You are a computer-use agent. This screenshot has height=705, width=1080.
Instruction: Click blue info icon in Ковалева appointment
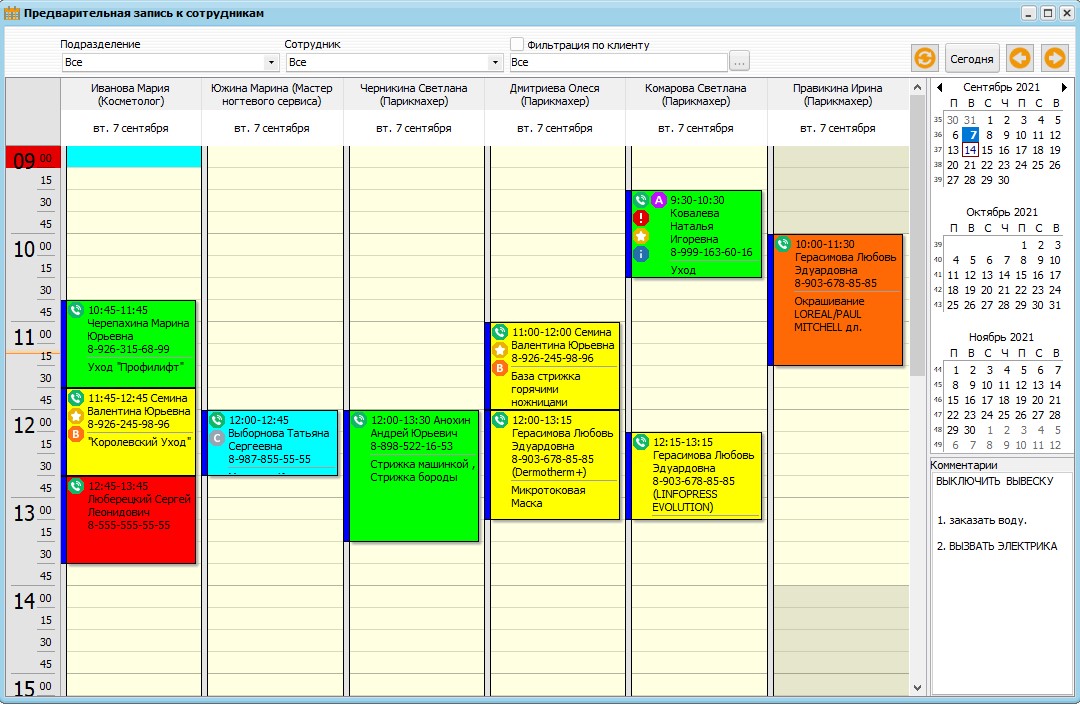tap(641, 254)
